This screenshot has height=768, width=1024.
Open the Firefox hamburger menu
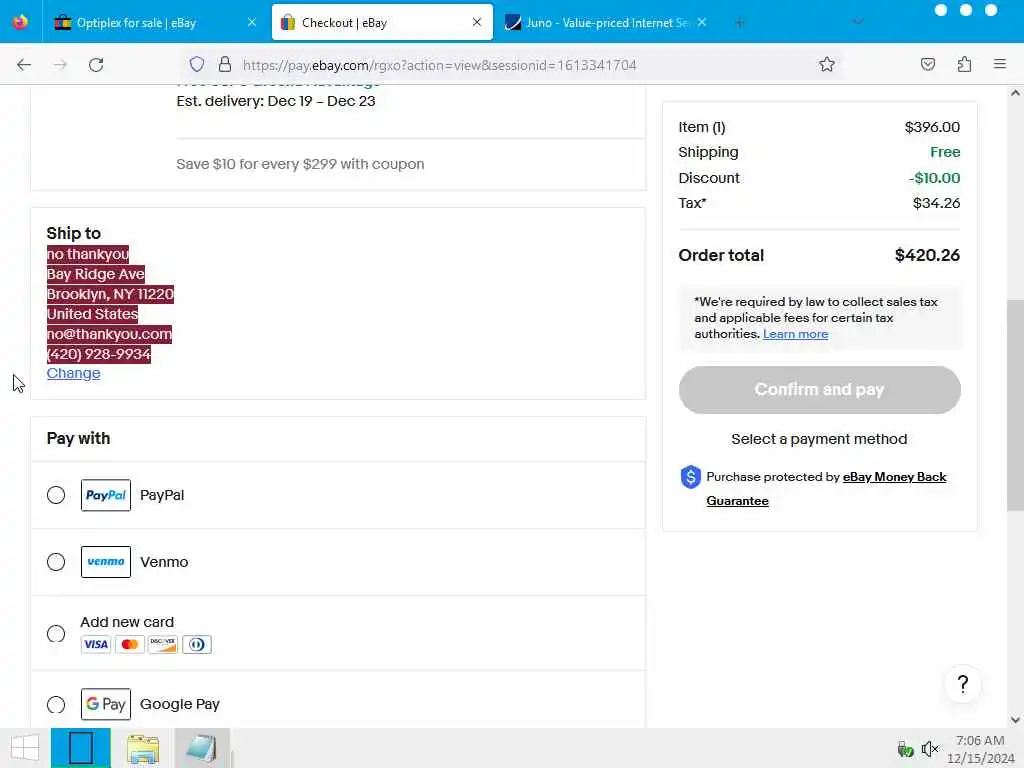pos(1000,64)
